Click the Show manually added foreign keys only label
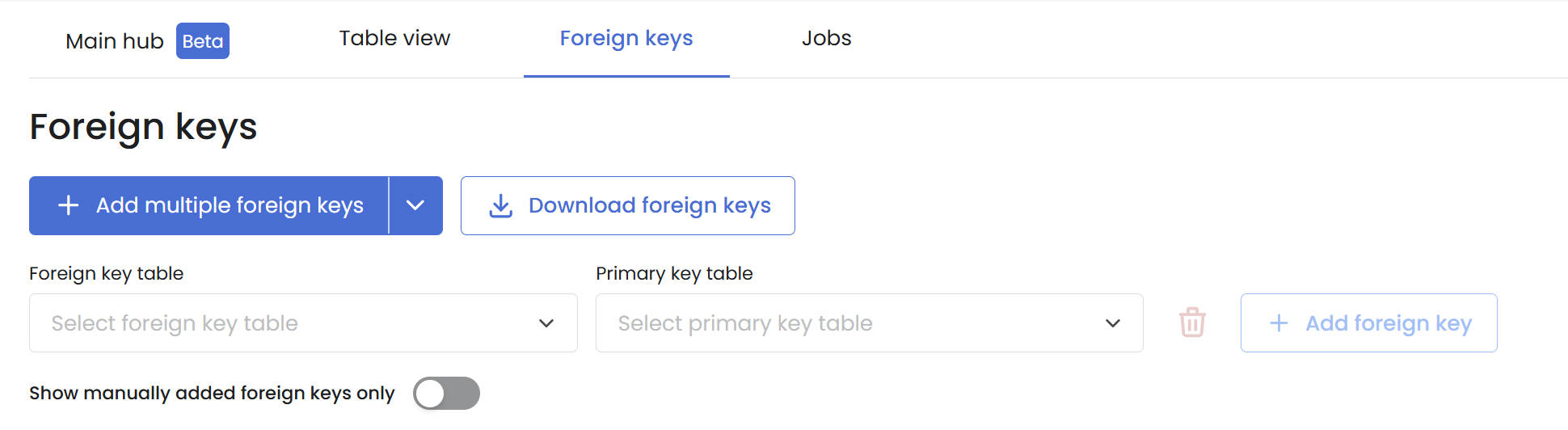1568x430 pixels. point(212,394)
